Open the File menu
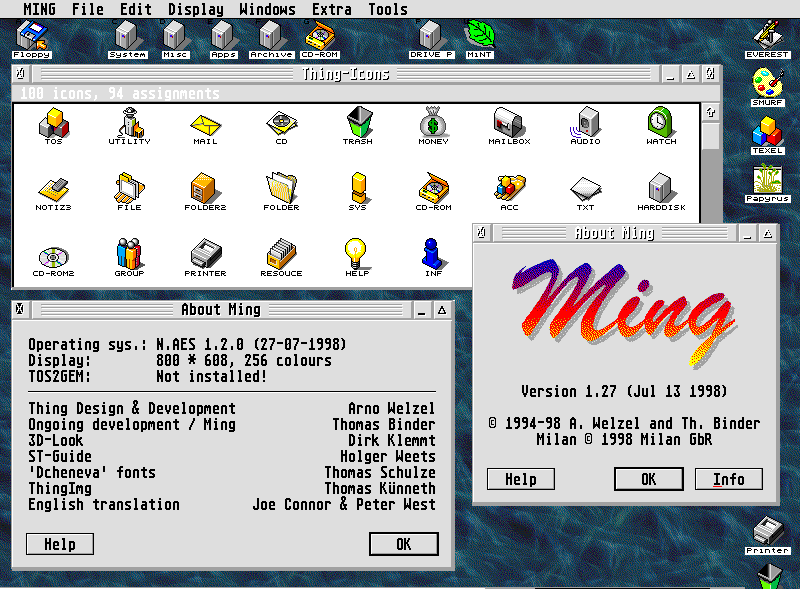The image size is (800, 589). 87,9
